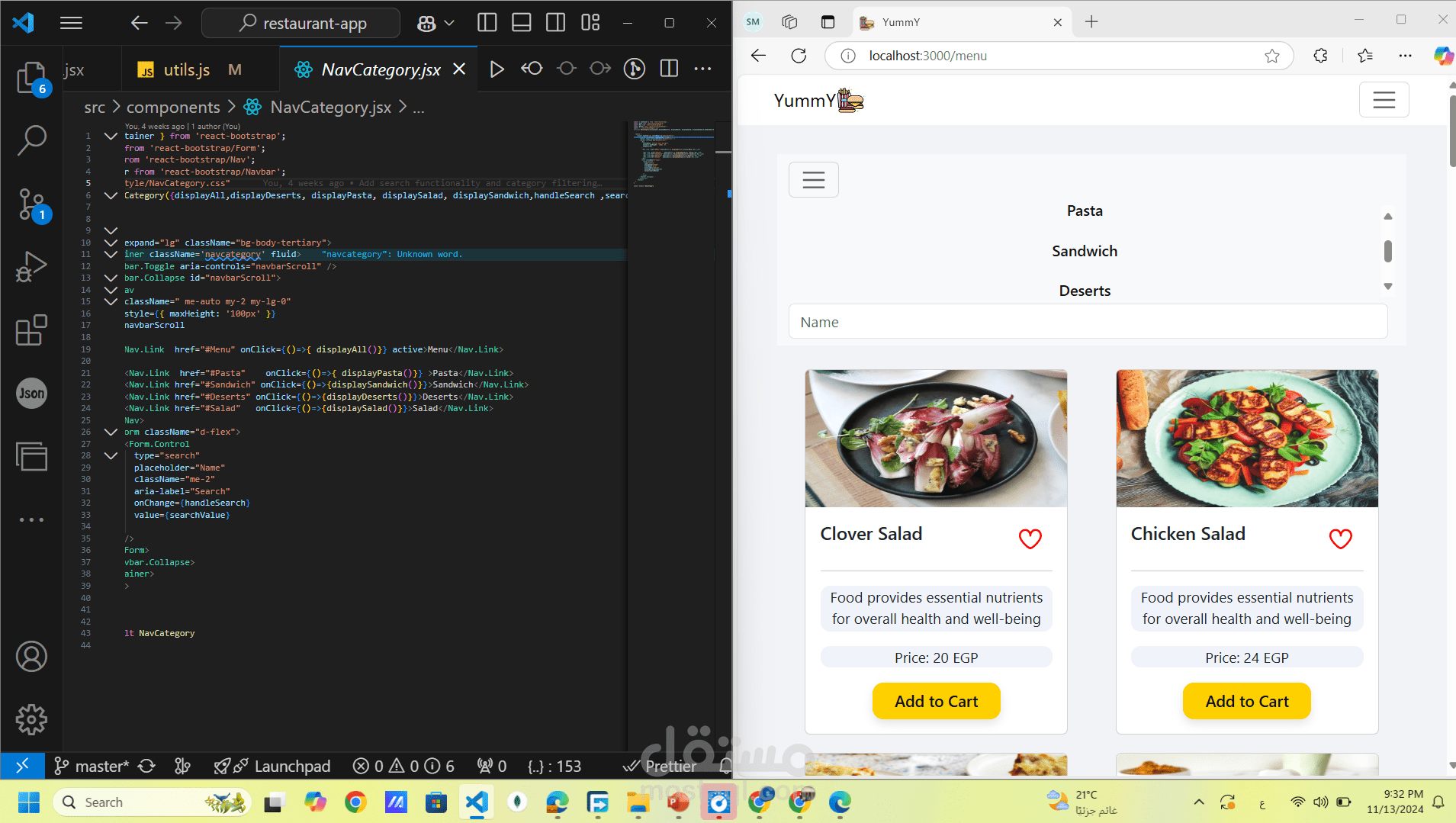
Task: Add this page to browser favorites
Action: [x=1271, y=56]
